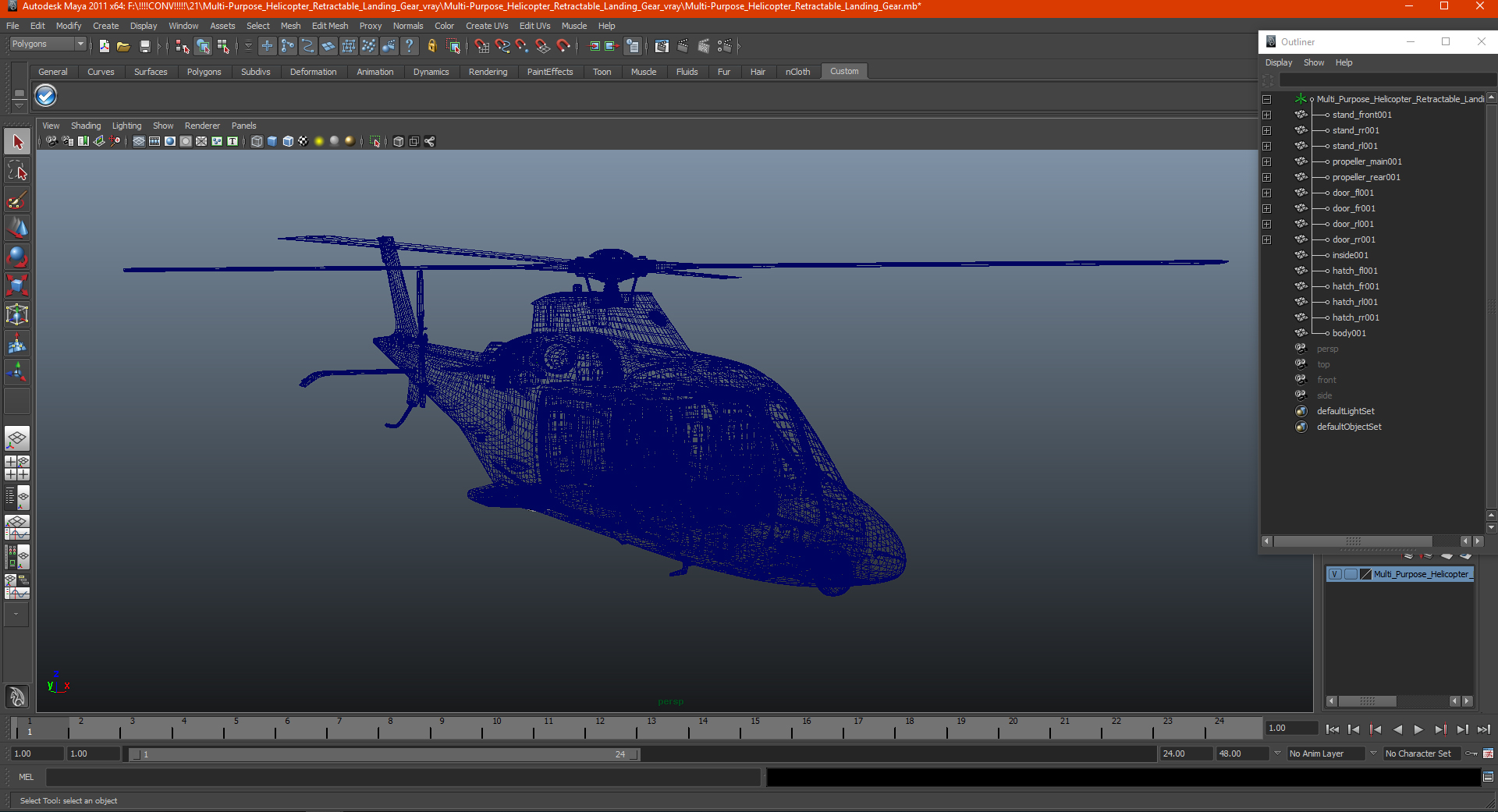Toggle the auto keyframe key icon
The height and width of the screenshot is (812, 1498).
pos(1471,753)
